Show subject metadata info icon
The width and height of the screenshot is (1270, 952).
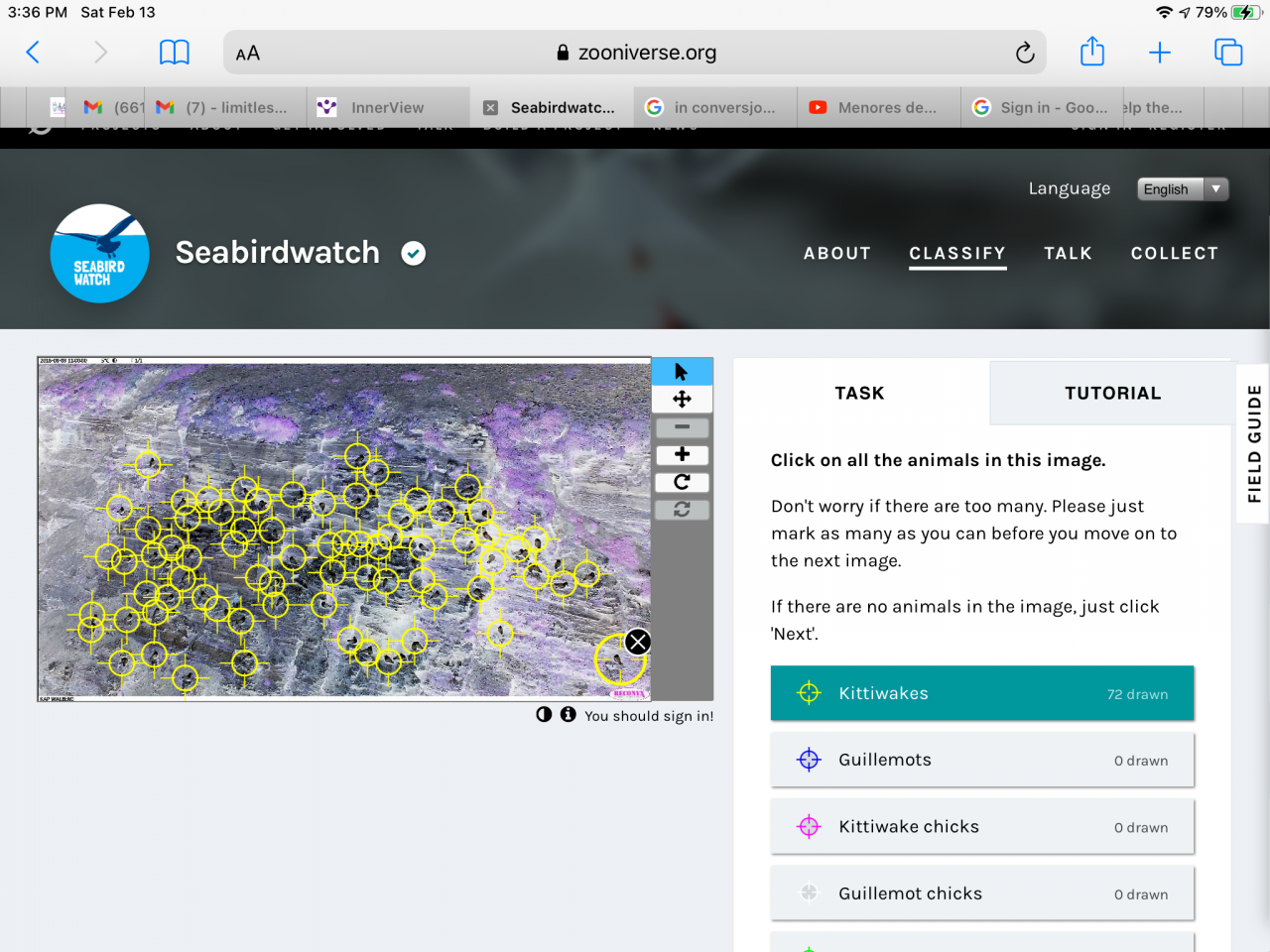[x=568, y=714]
